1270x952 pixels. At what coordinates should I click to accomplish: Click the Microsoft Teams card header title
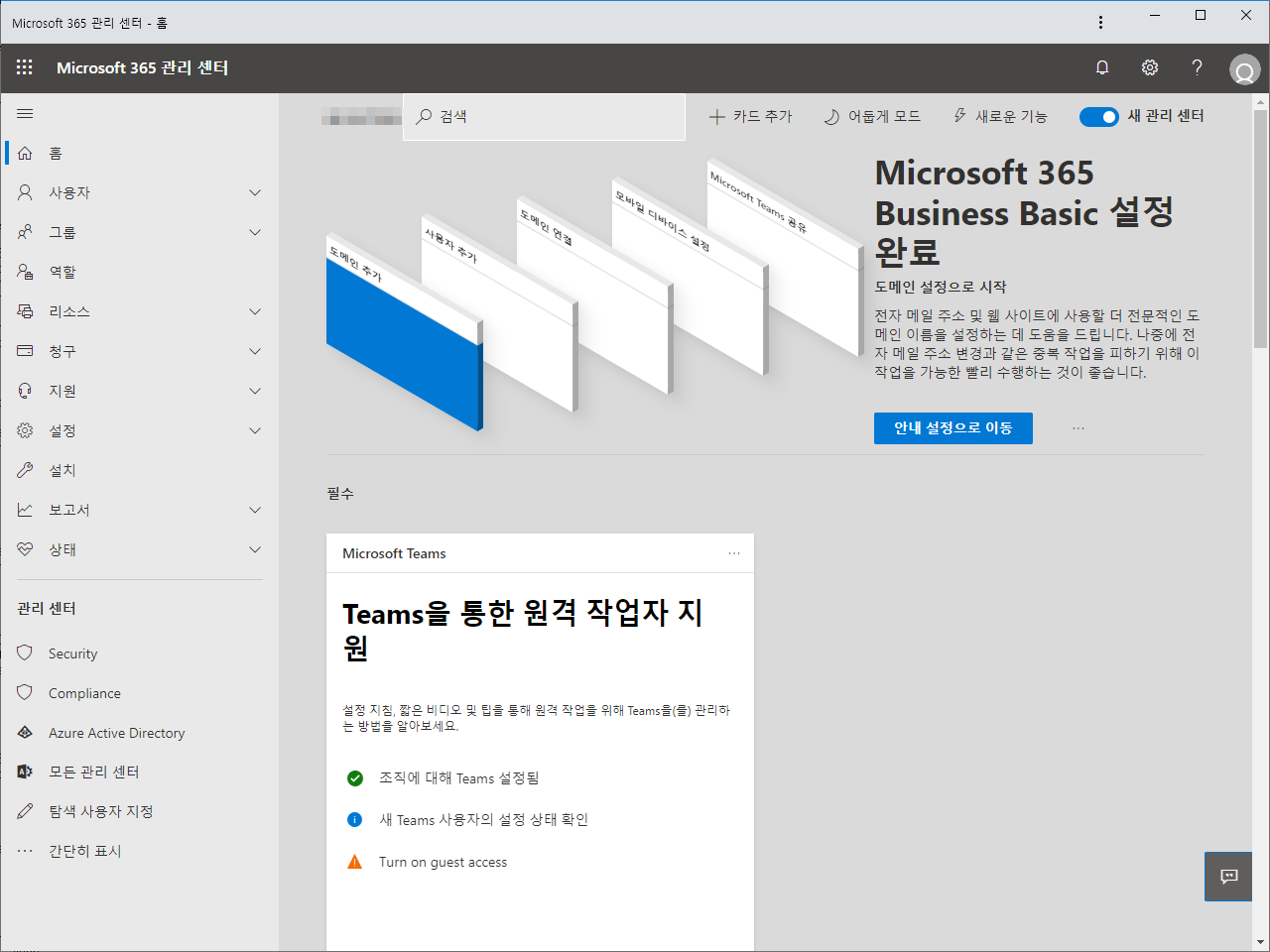[x=394, y=553]
